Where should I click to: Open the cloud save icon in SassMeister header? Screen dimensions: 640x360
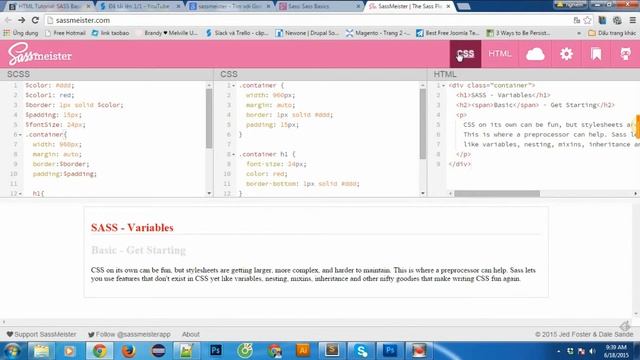(x=535, y=54)
